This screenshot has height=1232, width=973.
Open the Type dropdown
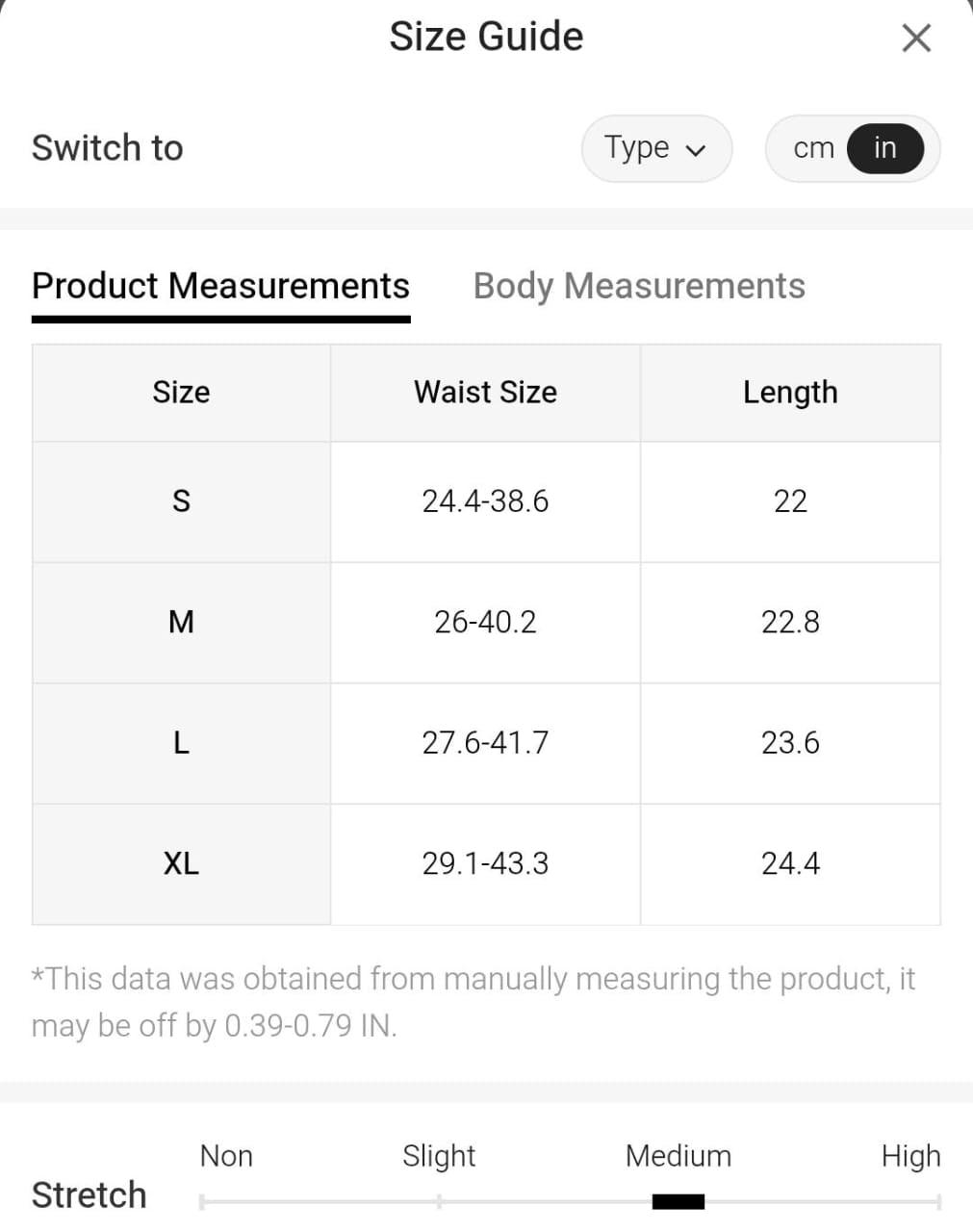tap(655, 148)
